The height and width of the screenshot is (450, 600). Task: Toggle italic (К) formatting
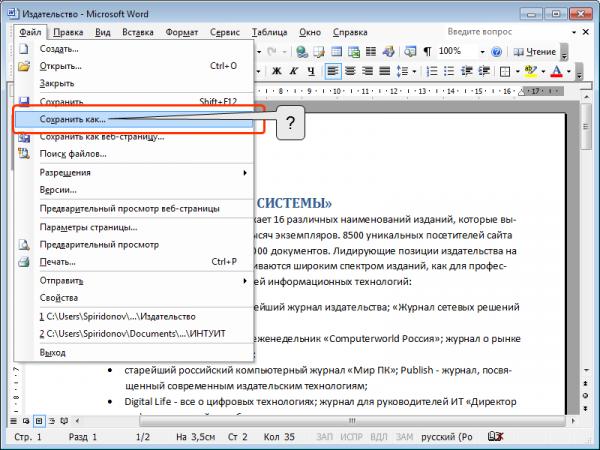point(294,72)
